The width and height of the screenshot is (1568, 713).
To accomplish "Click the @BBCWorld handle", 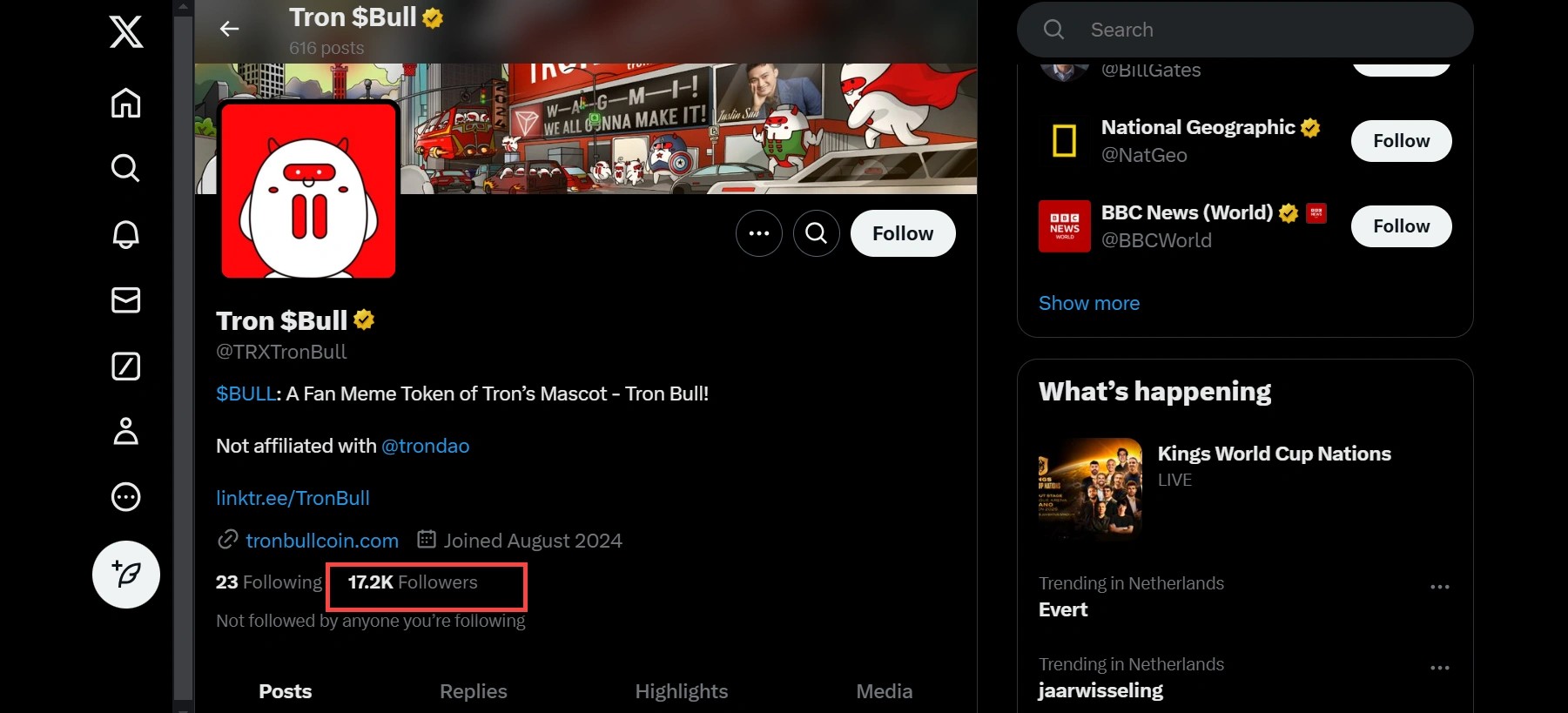I will 1156,240.
